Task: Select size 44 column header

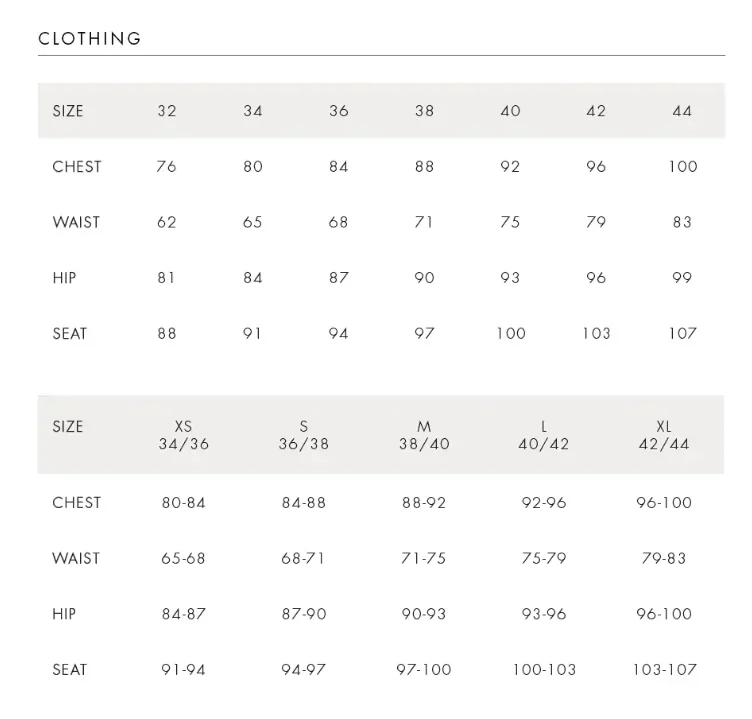Action: pos(682,111)
